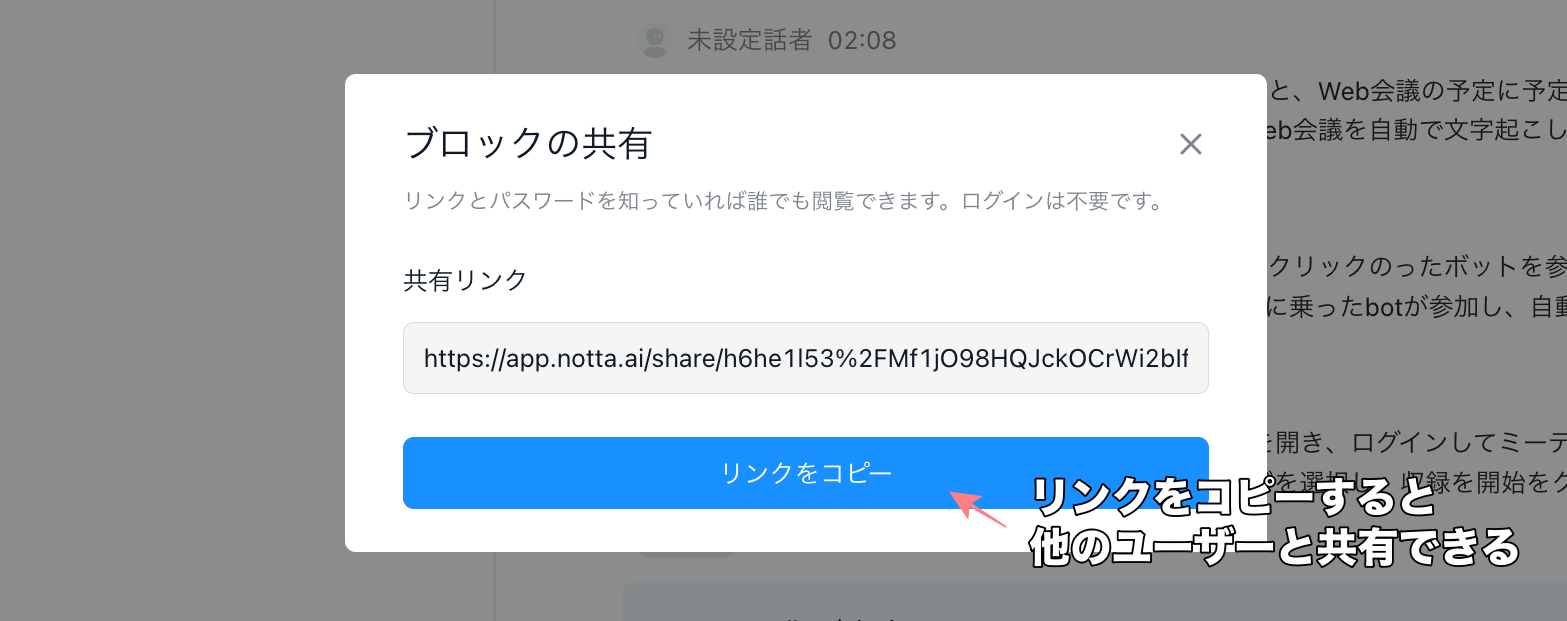Click the speaker avatar icon next to 未設定話者
The height and width of the screenshot is (621, 1567).
(x=654, y=40)
